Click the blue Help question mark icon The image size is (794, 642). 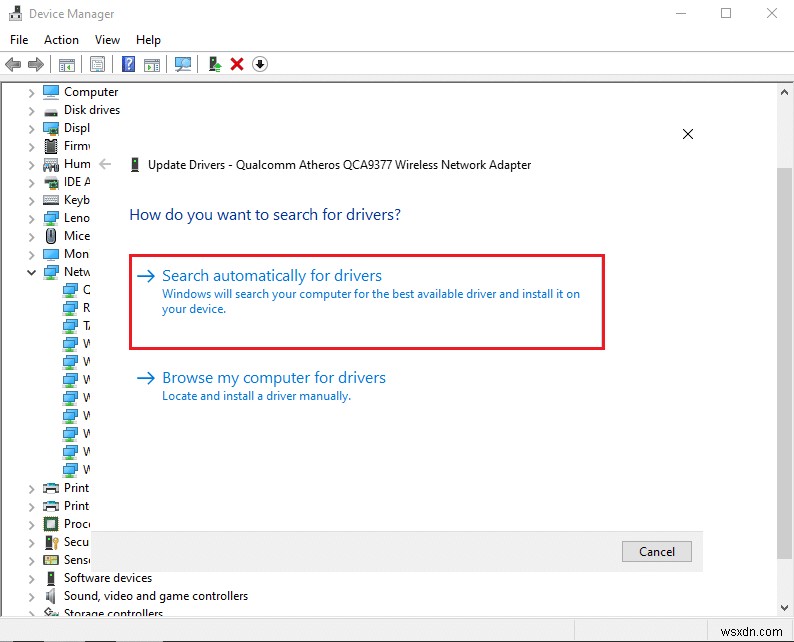tap(128, 64)
